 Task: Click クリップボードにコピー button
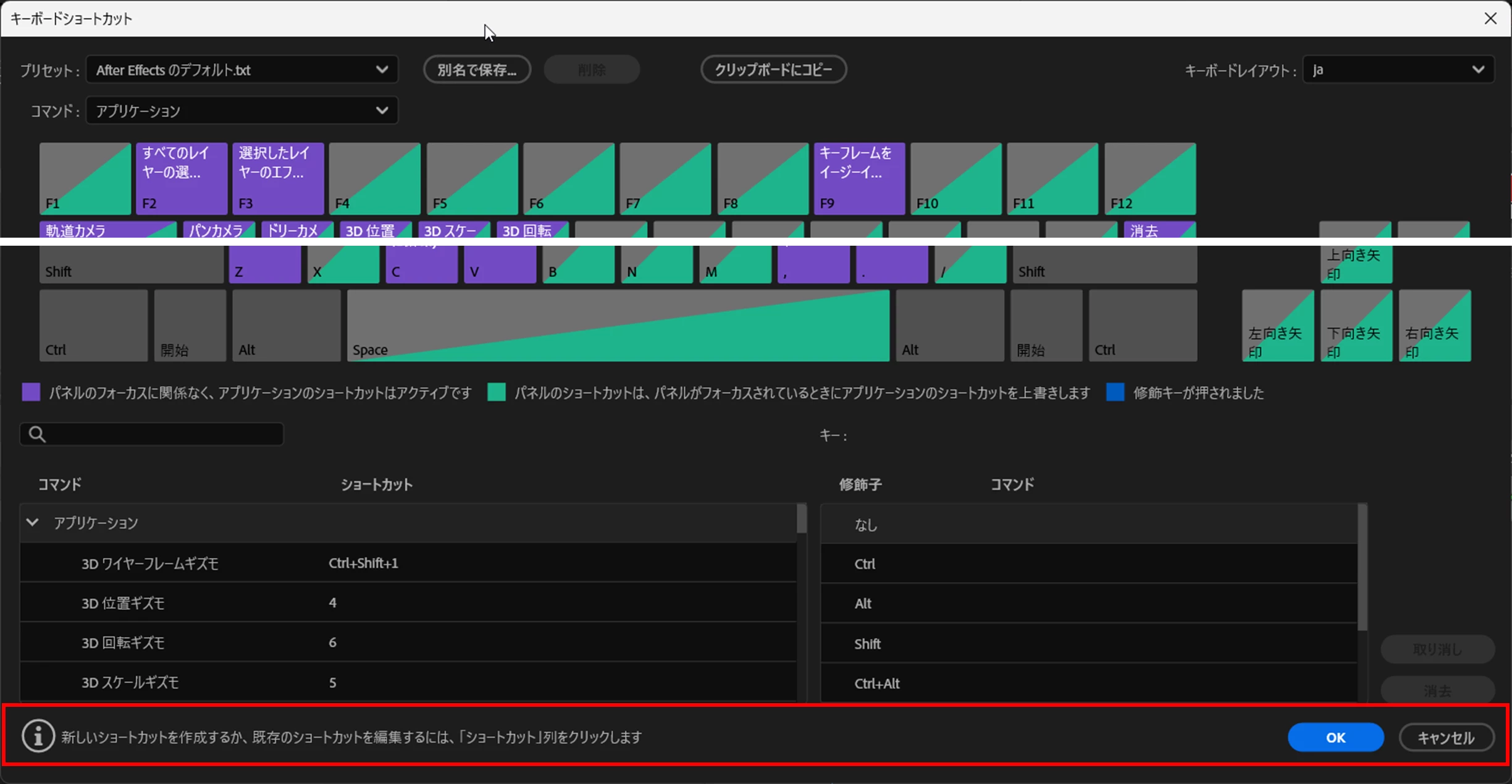773,70
